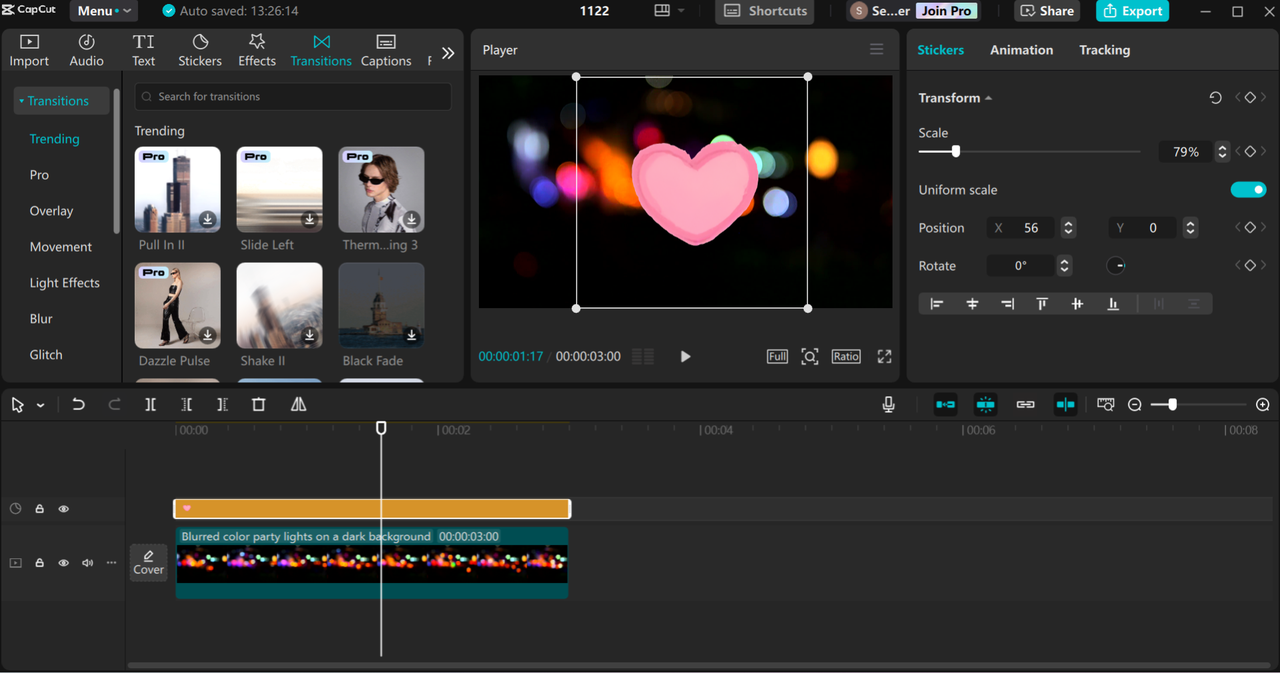Open the Stickers library panel
Screen dimensions: 1280x673
pos(200,50)
